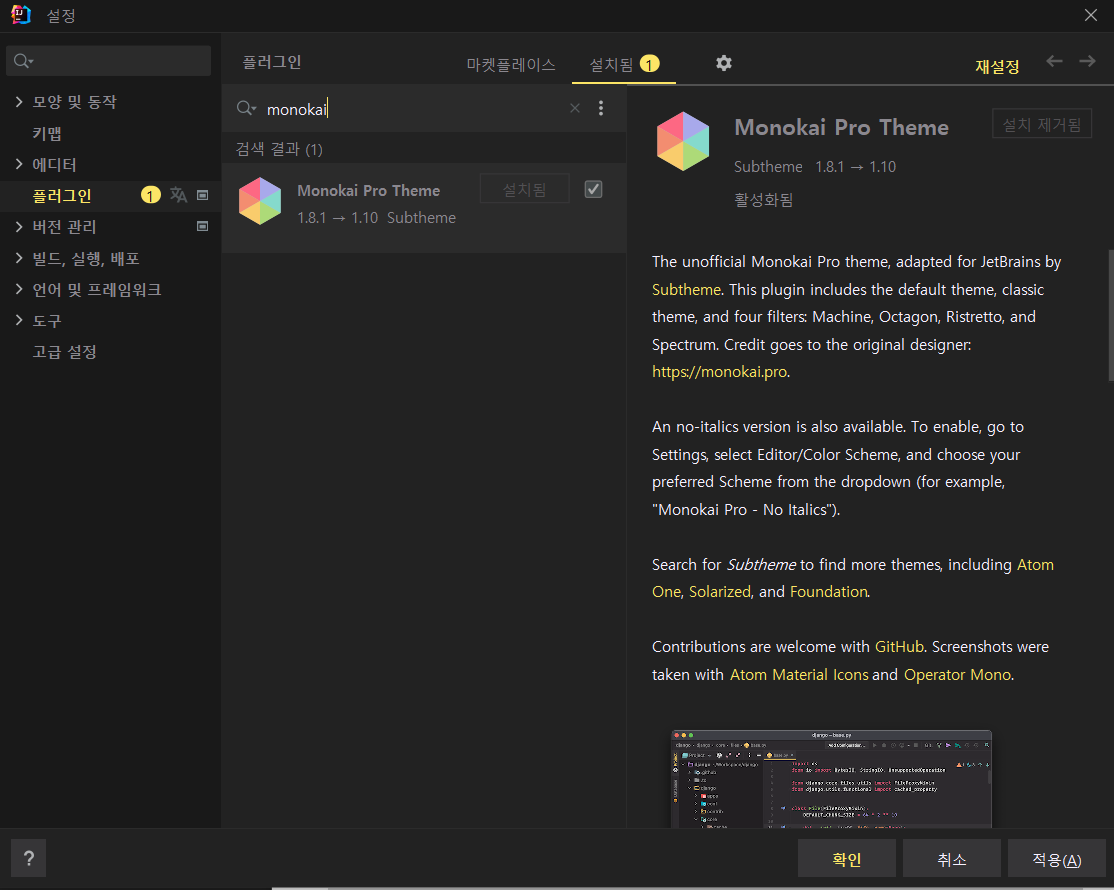
Task: Switch to the 마켓플레이스 tab
Action: [x=511, y=65]
